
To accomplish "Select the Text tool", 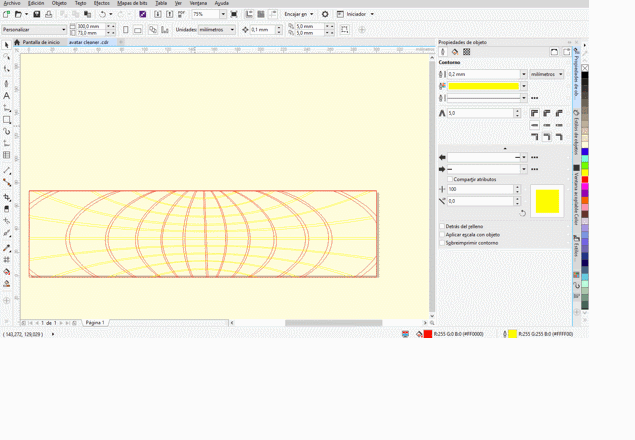I will (7, 96).
